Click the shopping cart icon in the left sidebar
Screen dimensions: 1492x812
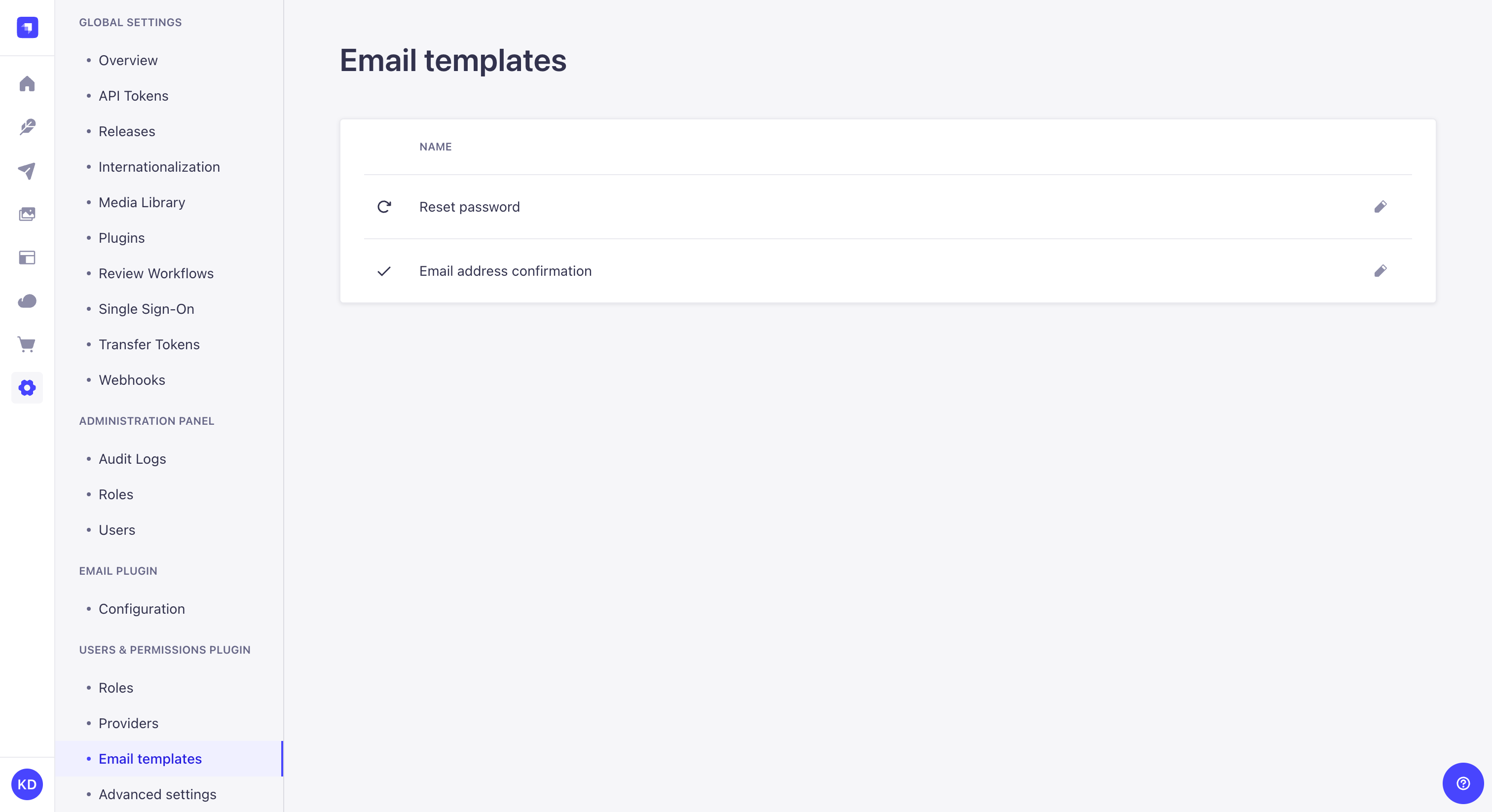pyautogui.click(x=27, y=344)
